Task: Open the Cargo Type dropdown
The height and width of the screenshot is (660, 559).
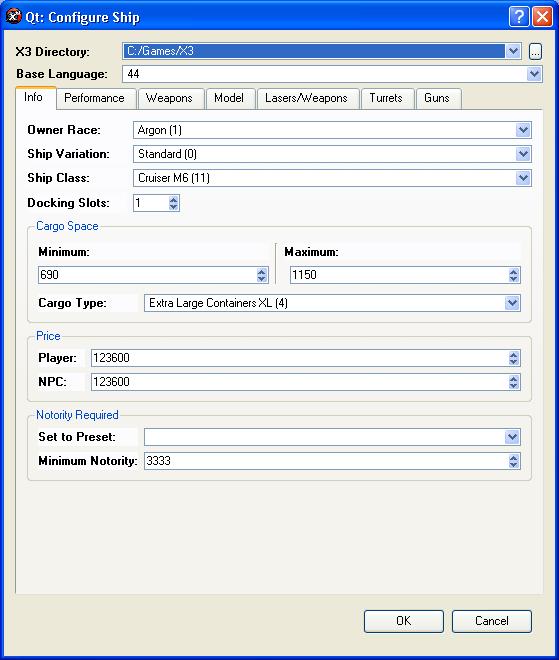Action: point(512,303)
